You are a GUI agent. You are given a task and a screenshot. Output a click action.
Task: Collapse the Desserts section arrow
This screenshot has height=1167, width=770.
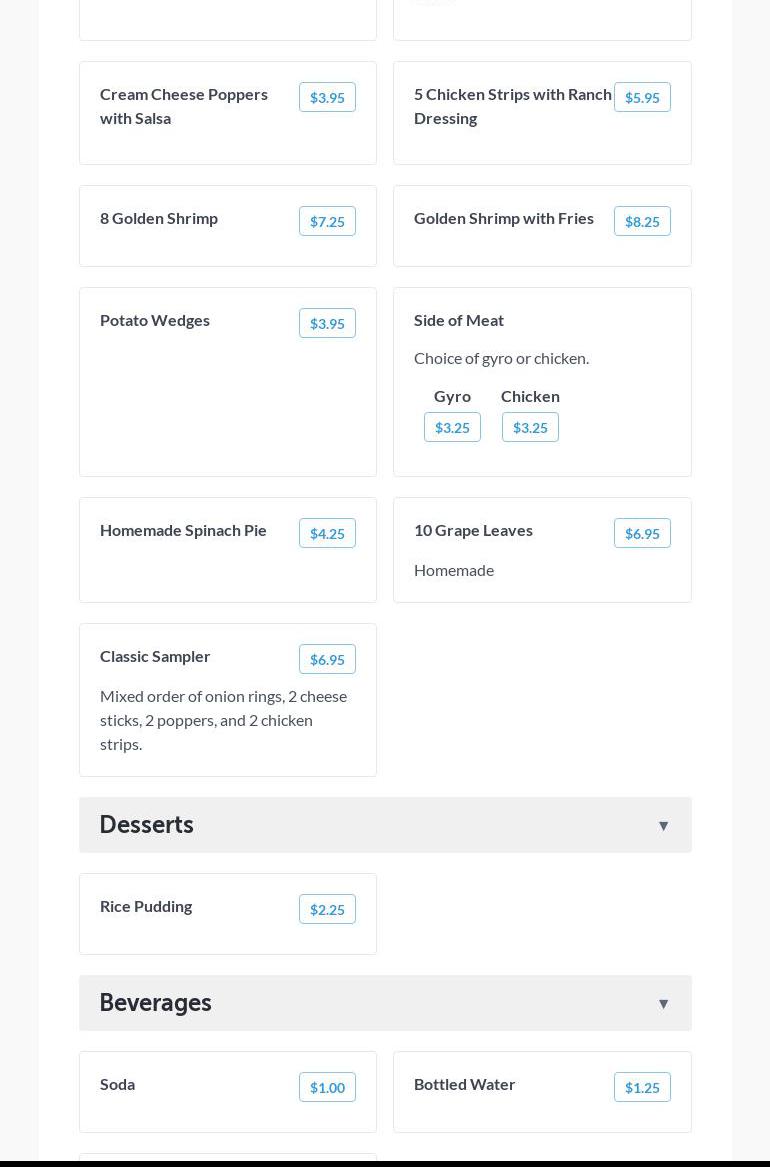click(x=663, y=825)
